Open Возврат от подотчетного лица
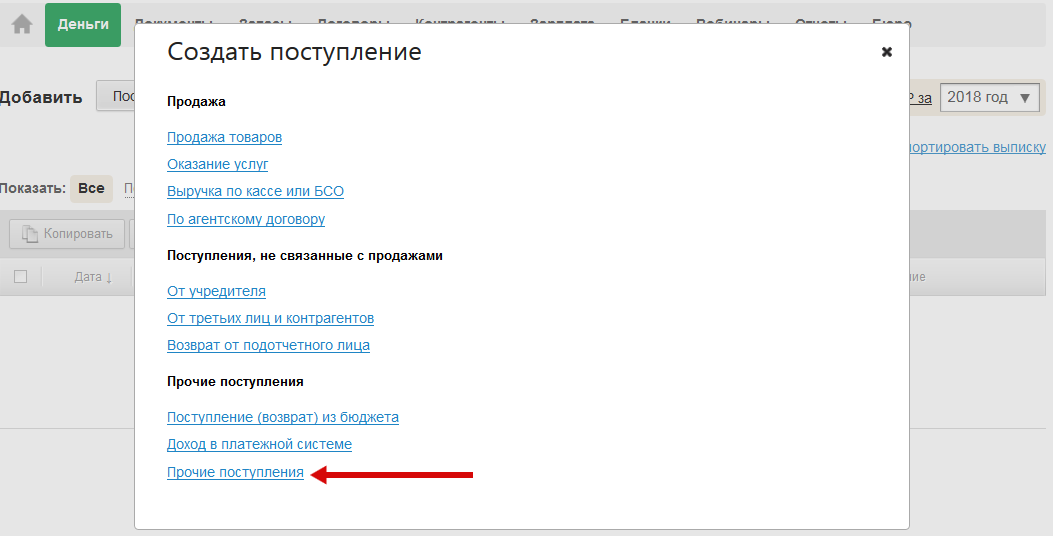Image resolution: width=1053 pixels, height=536 pixels. point(269,345)
